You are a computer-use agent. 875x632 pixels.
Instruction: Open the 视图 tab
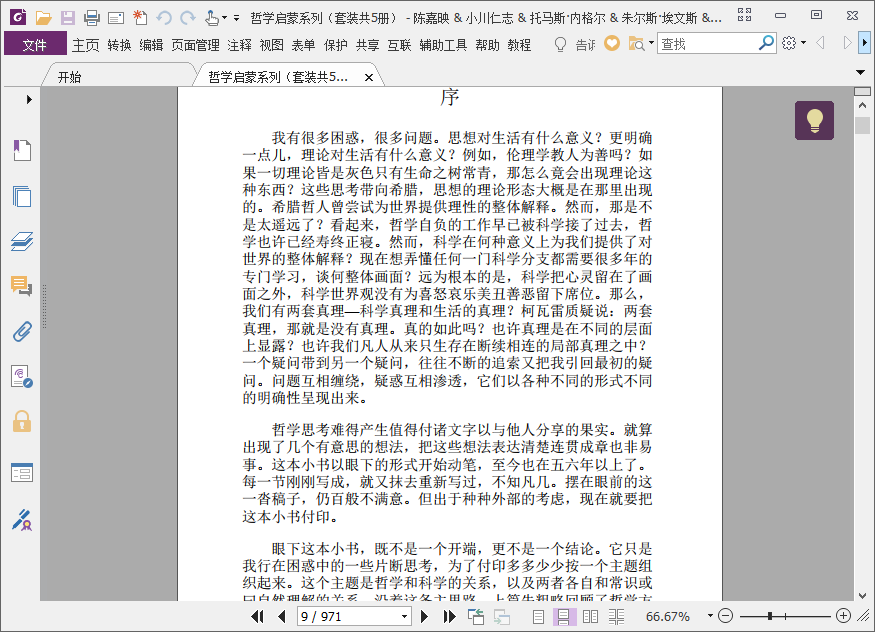(x=271, y=45)
